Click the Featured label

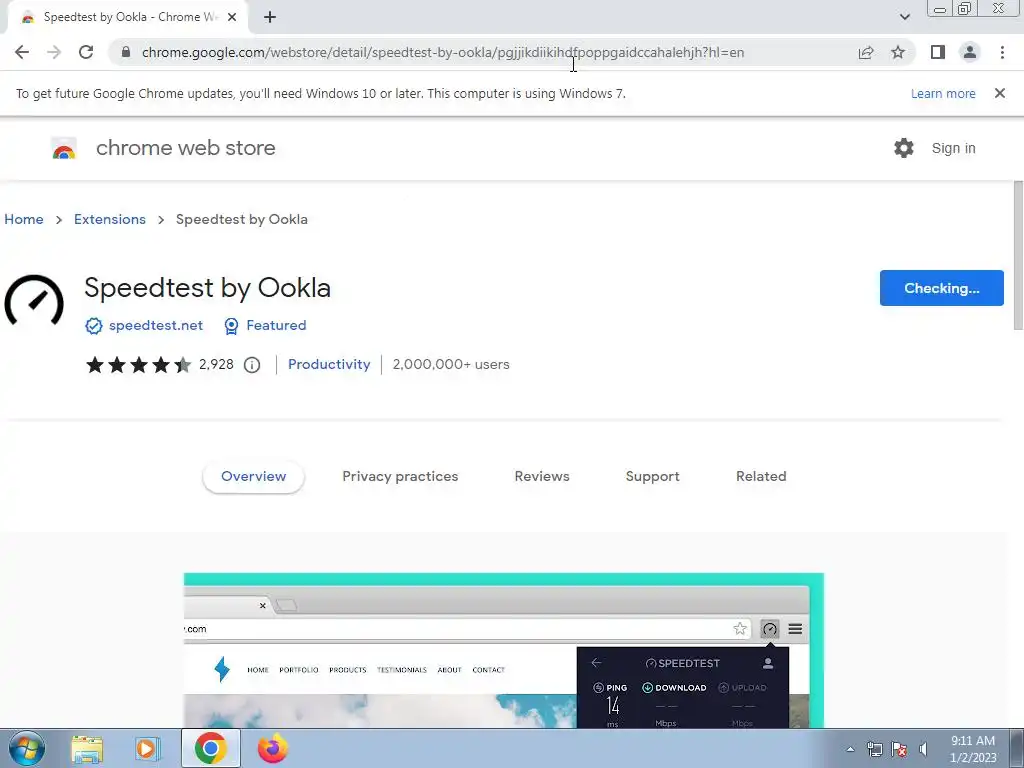click(x=276, y=325)
